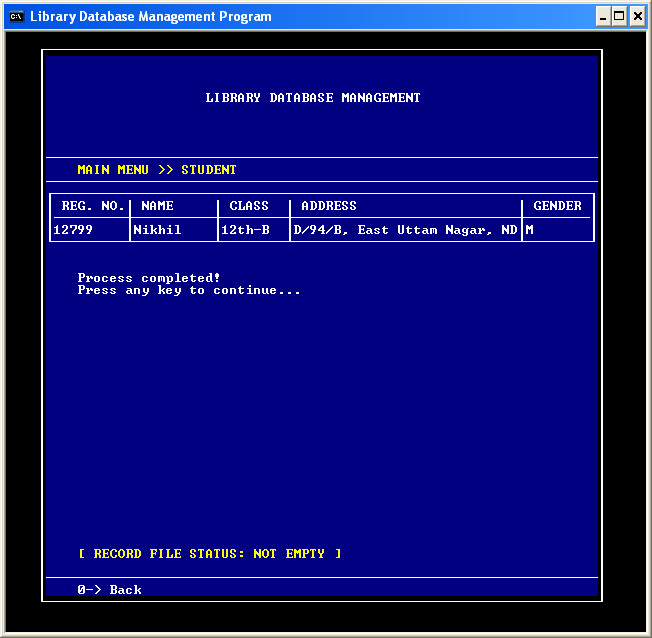Click the console icon in the title bar
This screenshot has height=638, width=652.
coord(16,16)
